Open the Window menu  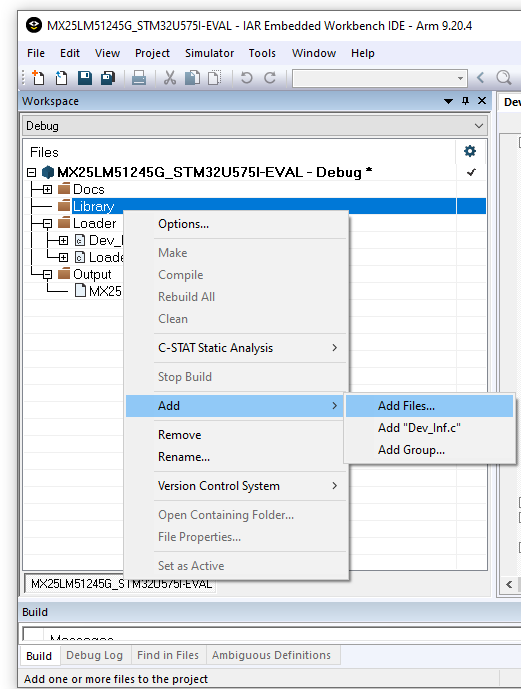point(314,53)
